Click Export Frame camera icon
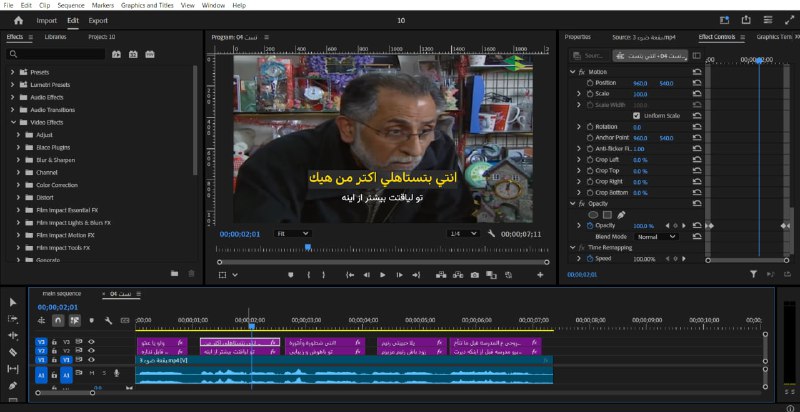The image size is (800, 412). tap(475, 275)
